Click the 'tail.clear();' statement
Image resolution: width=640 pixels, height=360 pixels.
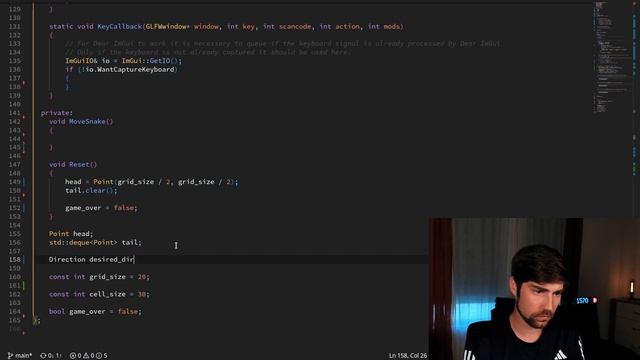pyautogui.click(x=91, y=191)
